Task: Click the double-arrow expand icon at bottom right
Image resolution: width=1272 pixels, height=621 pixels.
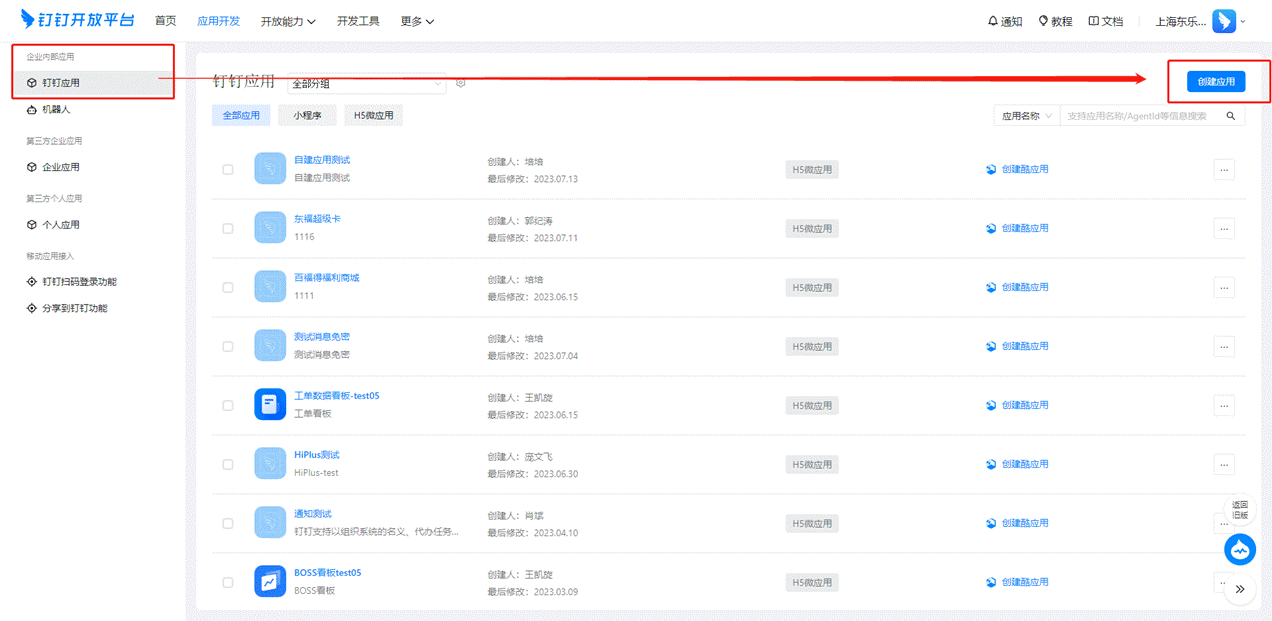Action: [x=1240, y=589]
